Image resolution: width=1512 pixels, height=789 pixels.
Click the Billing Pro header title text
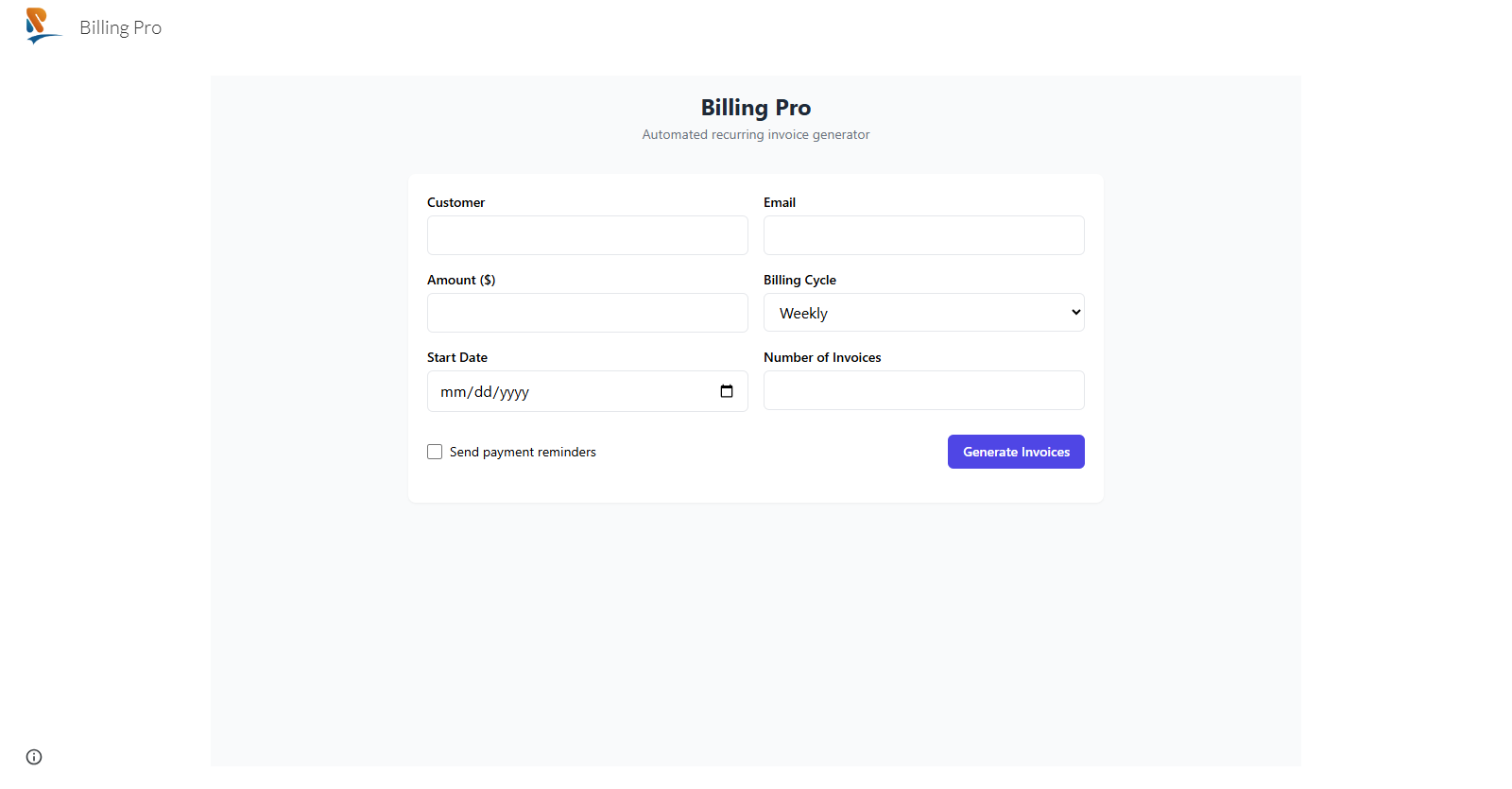point(121,27)
